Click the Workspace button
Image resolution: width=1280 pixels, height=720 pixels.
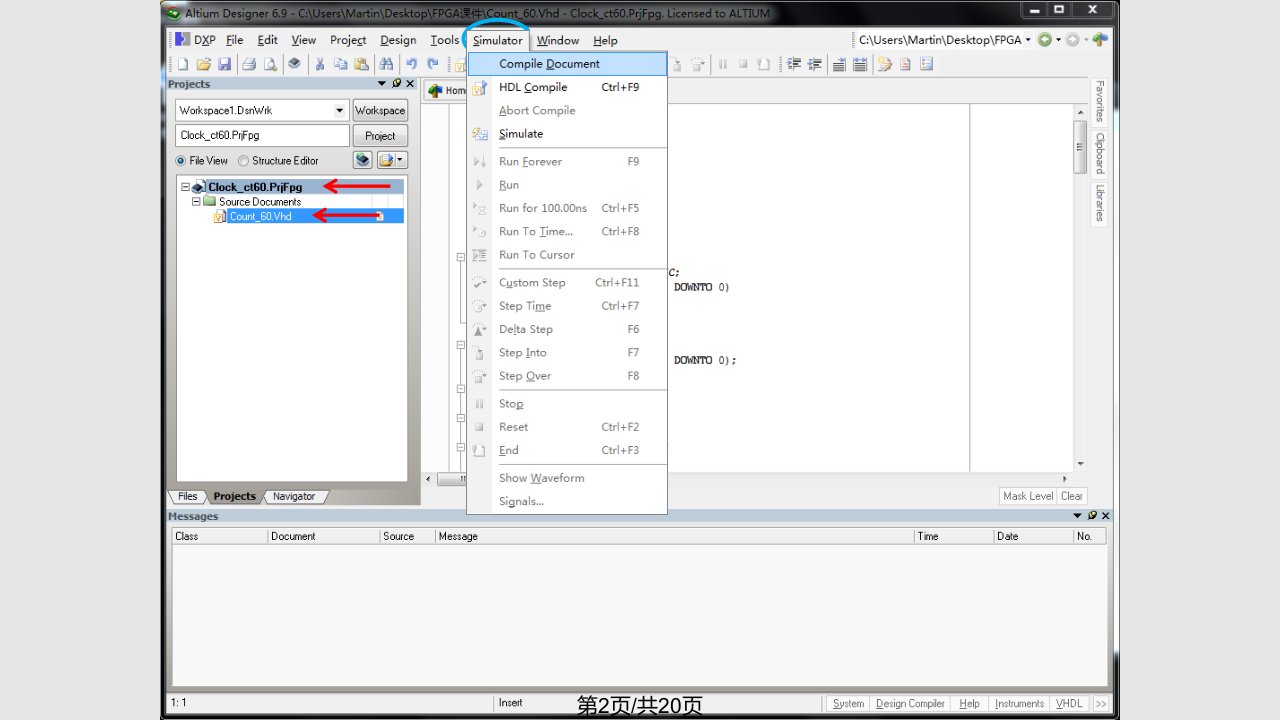coord(380,111)
